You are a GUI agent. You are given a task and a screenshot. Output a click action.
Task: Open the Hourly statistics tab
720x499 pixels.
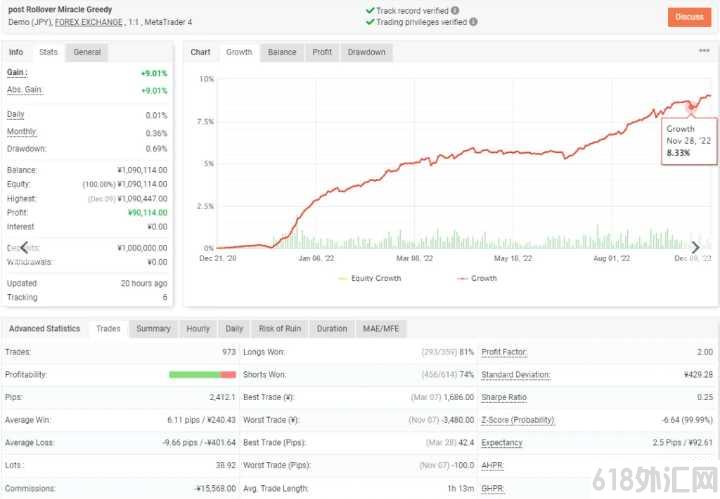coord(198,329)
